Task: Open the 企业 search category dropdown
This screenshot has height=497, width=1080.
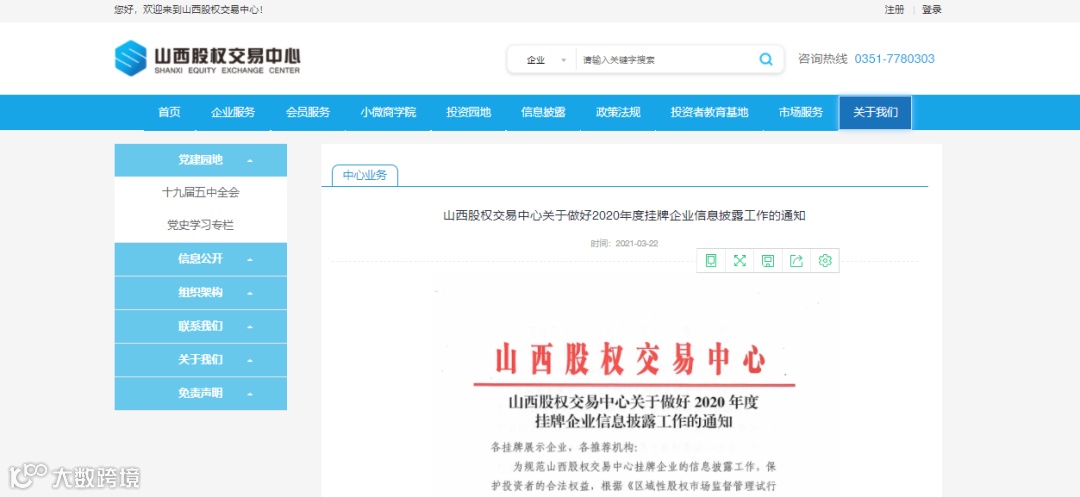Action: click(546, 60)
